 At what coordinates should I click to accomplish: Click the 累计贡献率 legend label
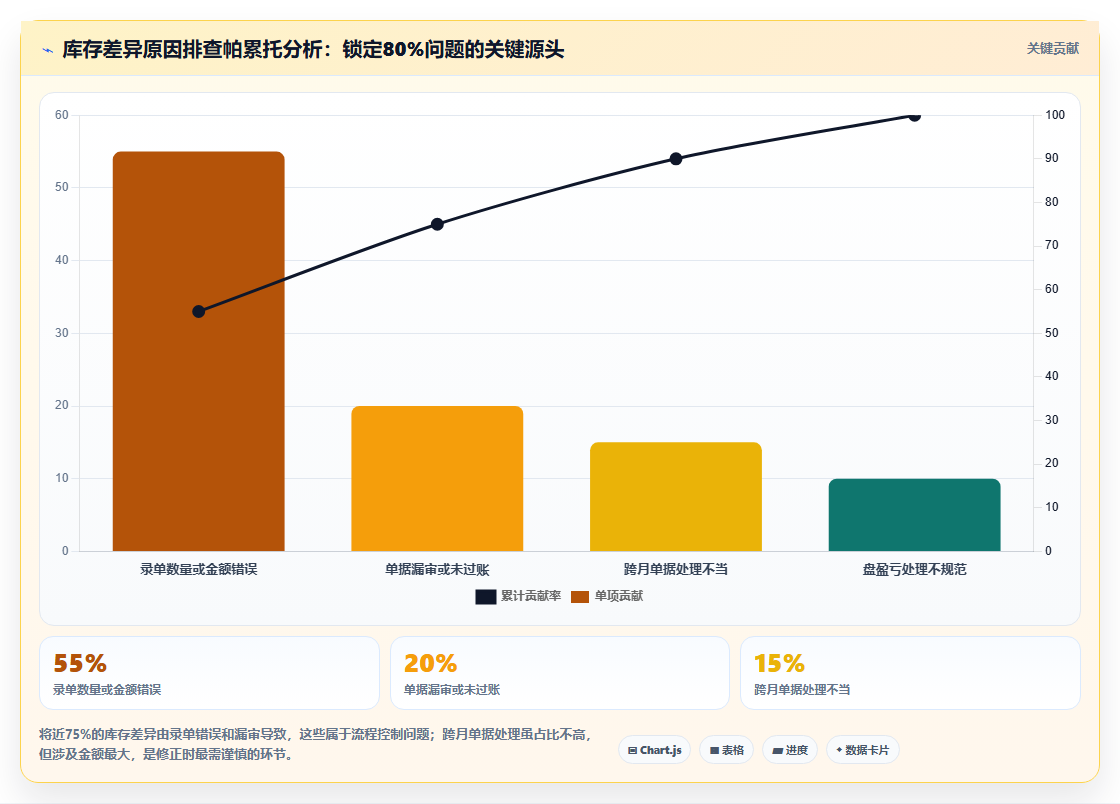pyautogui.click(x=531, y=596)
